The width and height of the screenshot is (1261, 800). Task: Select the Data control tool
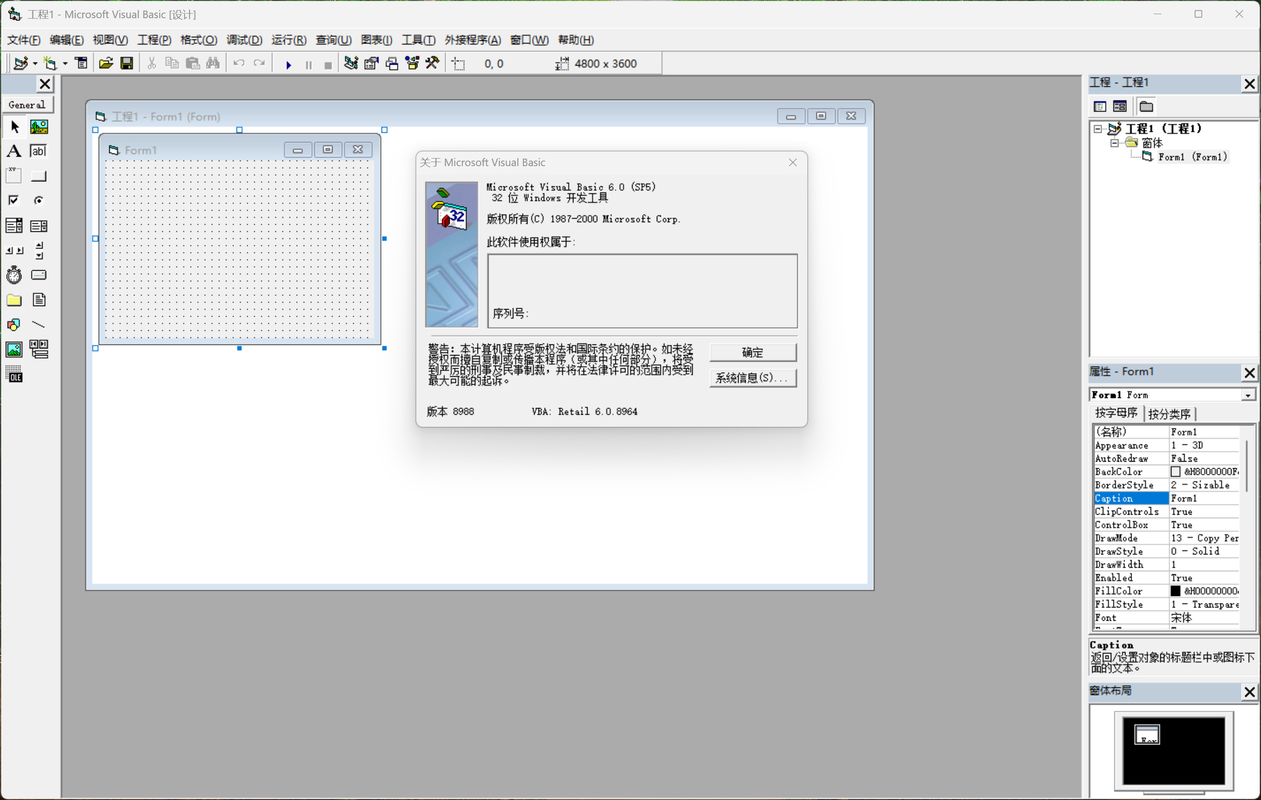point(39,350)
